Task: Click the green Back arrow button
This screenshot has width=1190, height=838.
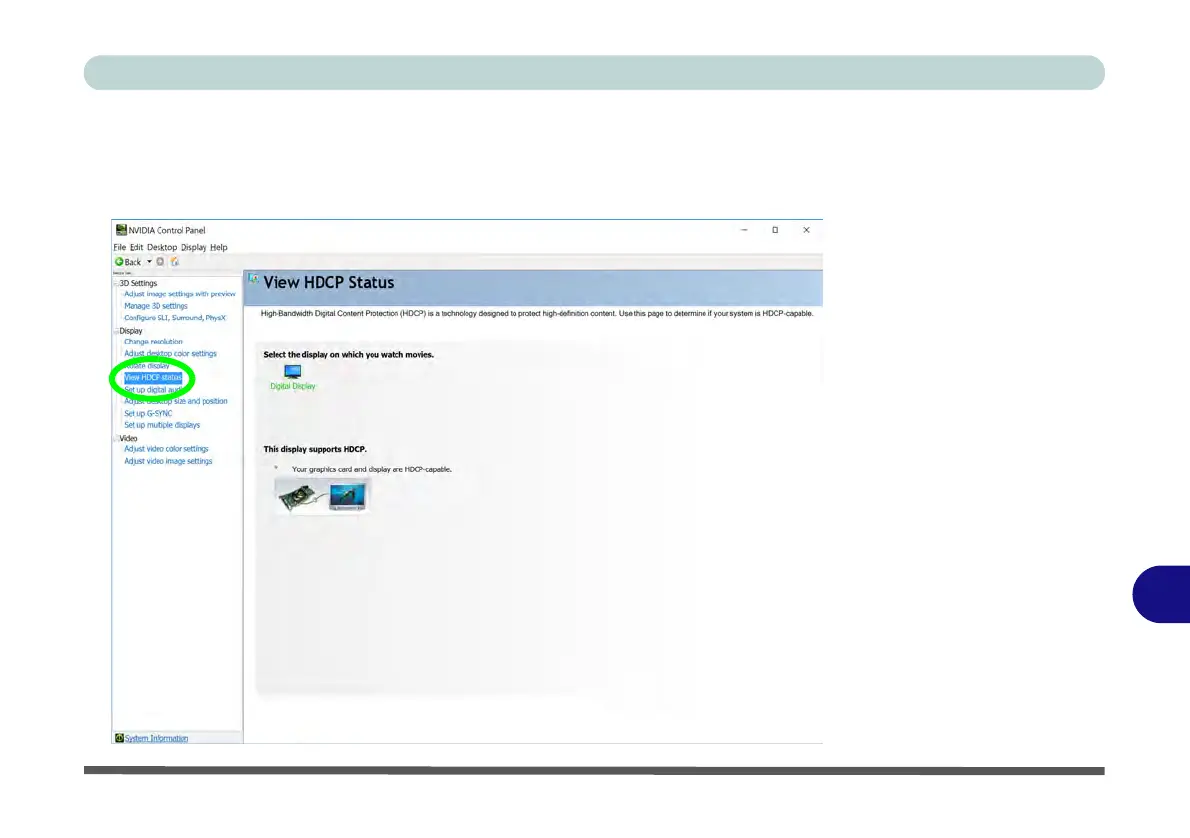Action: point(119,262)
